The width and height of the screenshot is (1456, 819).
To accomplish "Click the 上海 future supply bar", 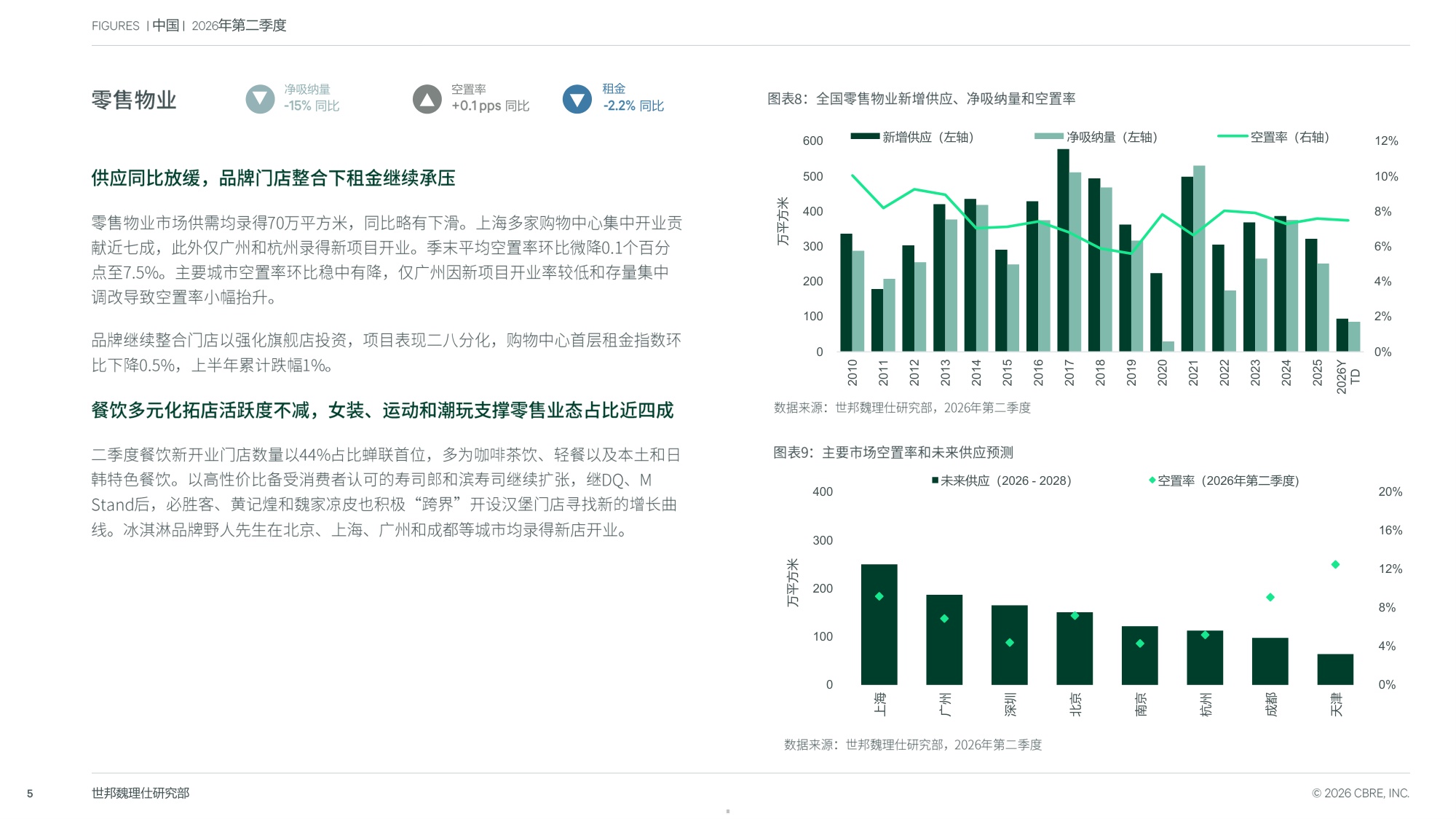I will 879,625.
